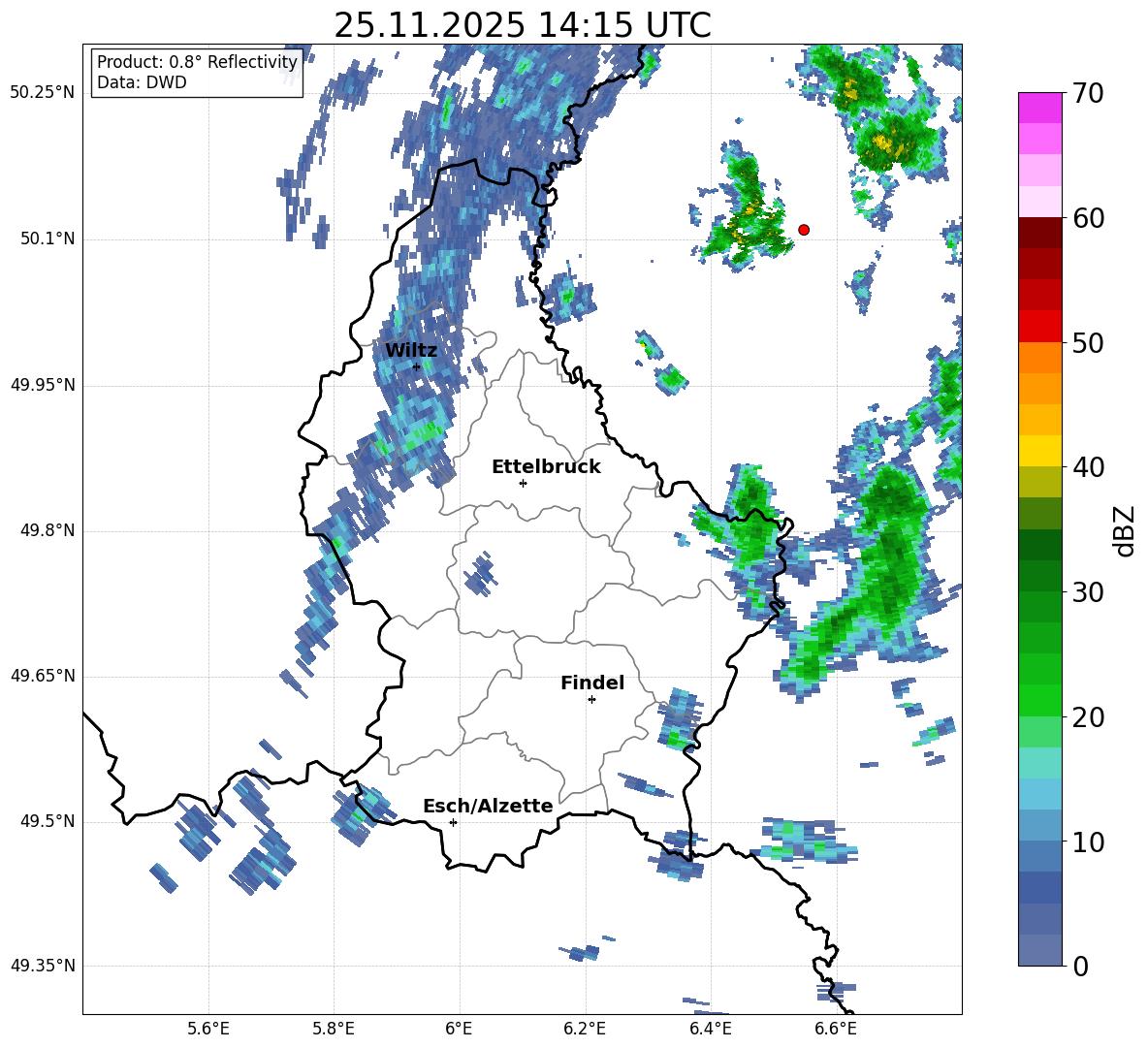Viewport: 1148px width, 1048px height.
Task: Click the Wiltz station label
Action: pyautogui.click(x=411, y=351)
